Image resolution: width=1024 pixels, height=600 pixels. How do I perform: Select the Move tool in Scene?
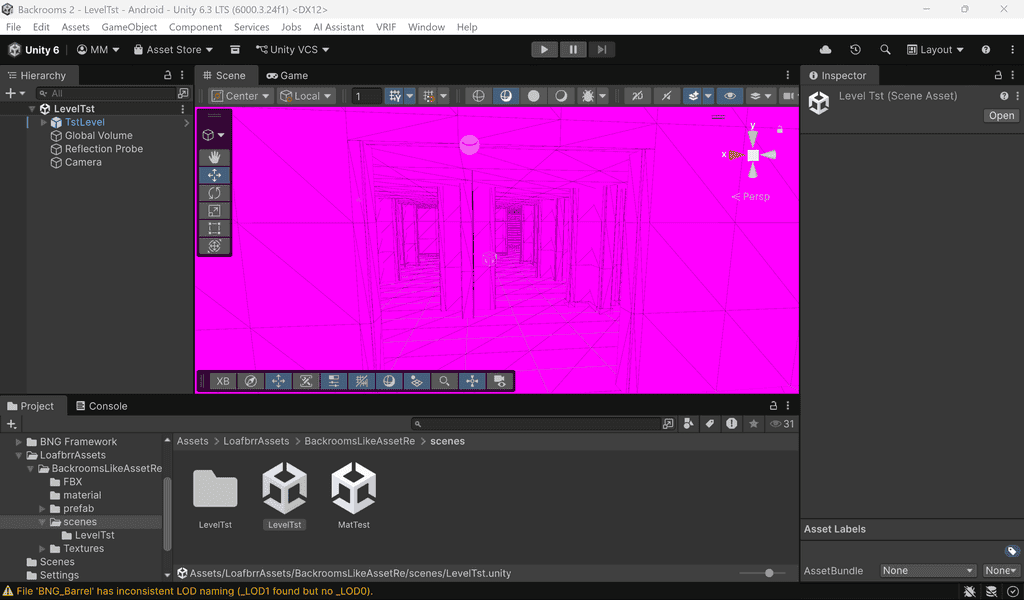(x=214, y=175)
